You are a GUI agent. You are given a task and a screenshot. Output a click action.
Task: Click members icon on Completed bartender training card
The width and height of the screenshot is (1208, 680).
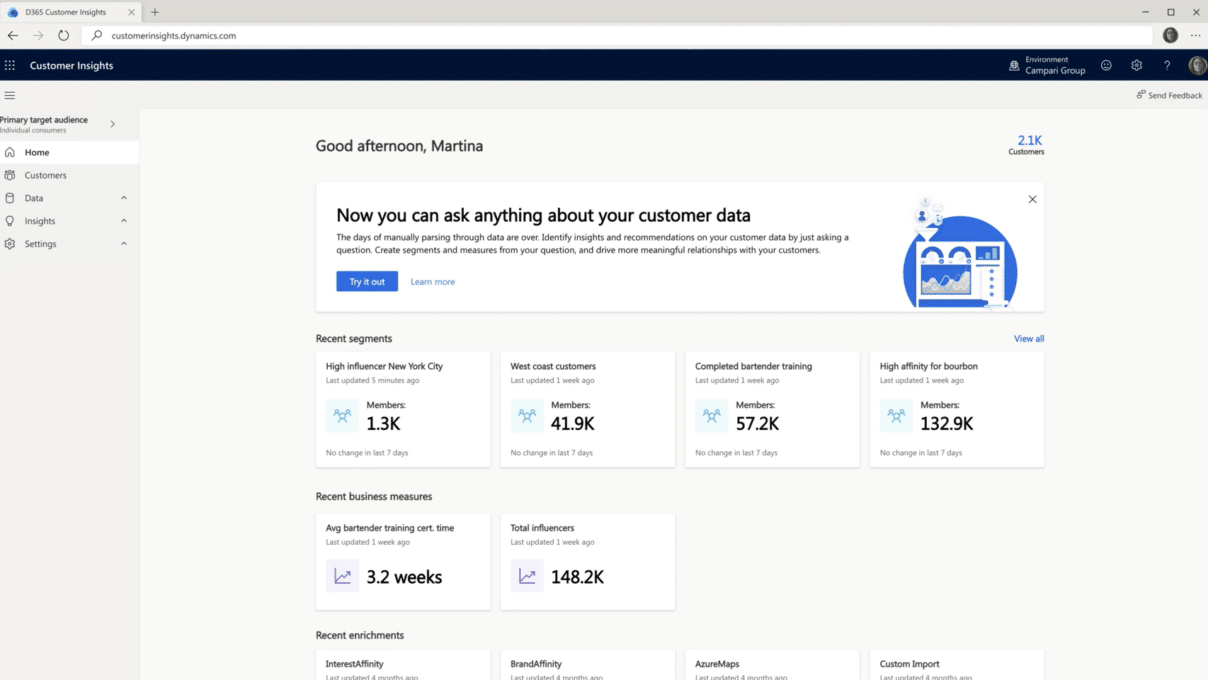point(712,415)
